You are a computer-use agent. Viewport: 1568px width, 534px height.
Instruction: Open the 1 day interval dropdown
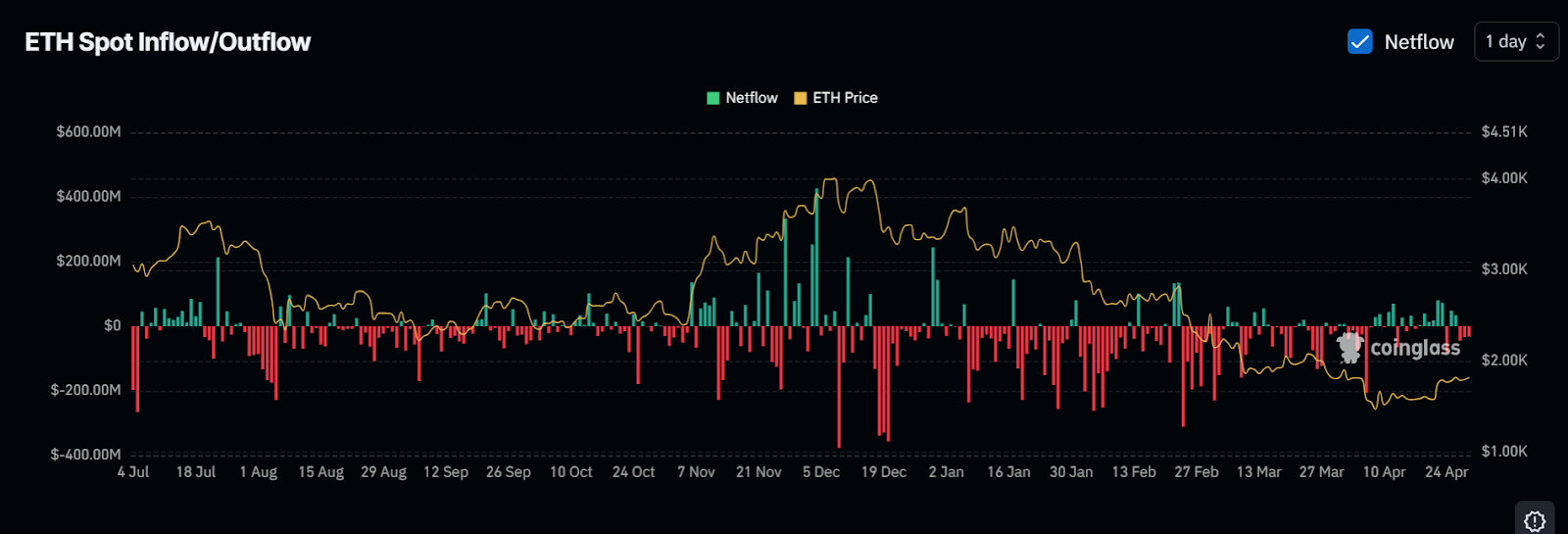click(x=1515, y=41)
